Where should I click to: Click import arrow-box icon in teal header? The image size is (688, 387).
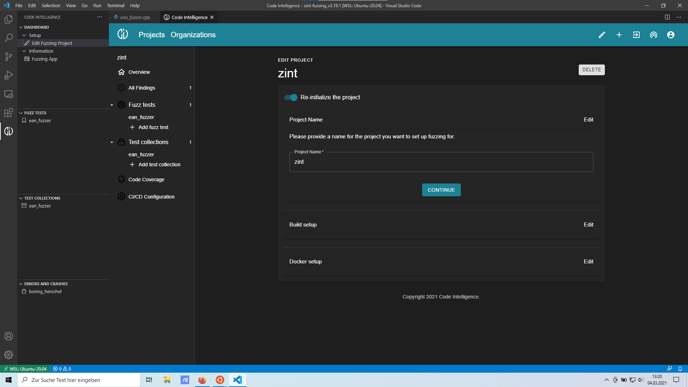point(636,35)
